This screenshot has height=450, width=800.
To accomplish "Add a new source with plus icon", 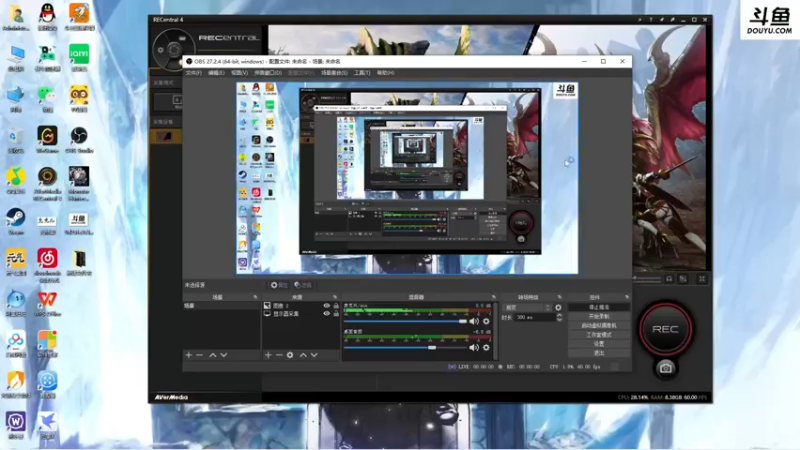I will pos(268,355).
